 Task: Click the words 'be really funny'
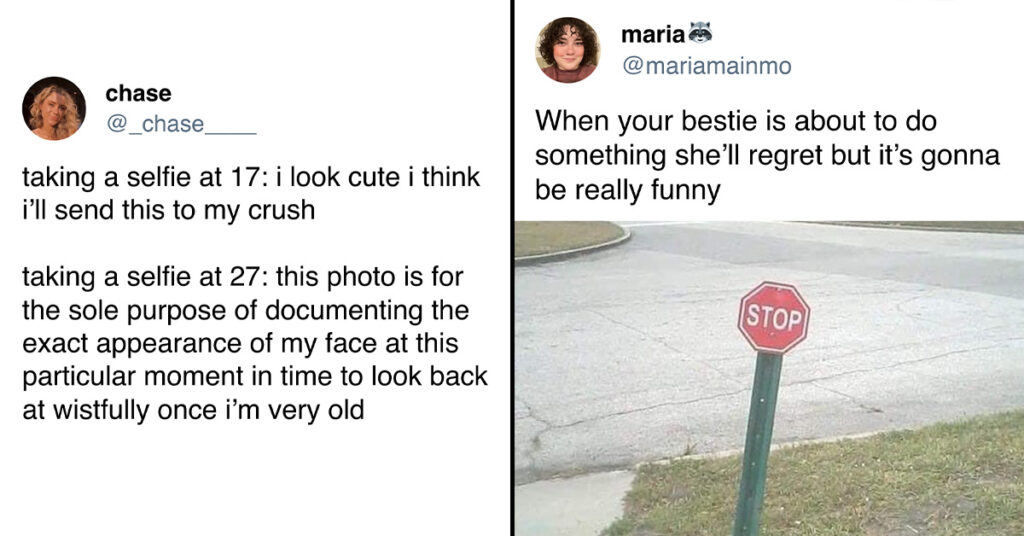tap(628, 191)
